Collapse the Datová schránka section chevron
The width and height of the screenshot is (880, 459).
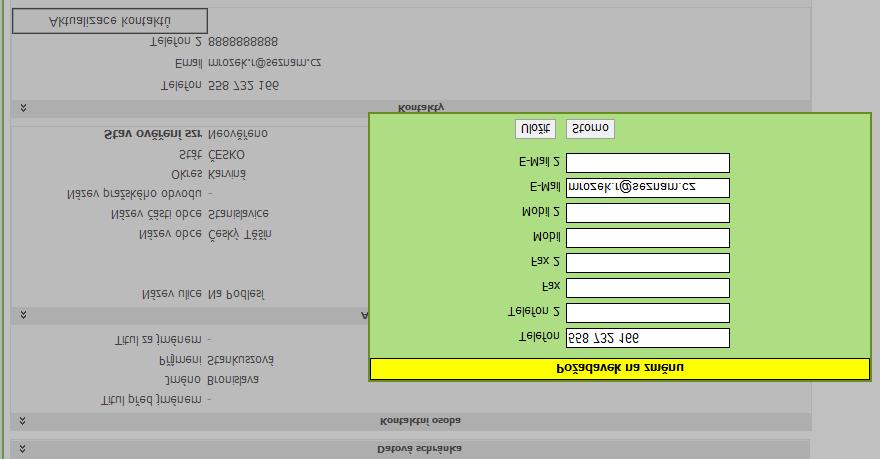point(23,448)
